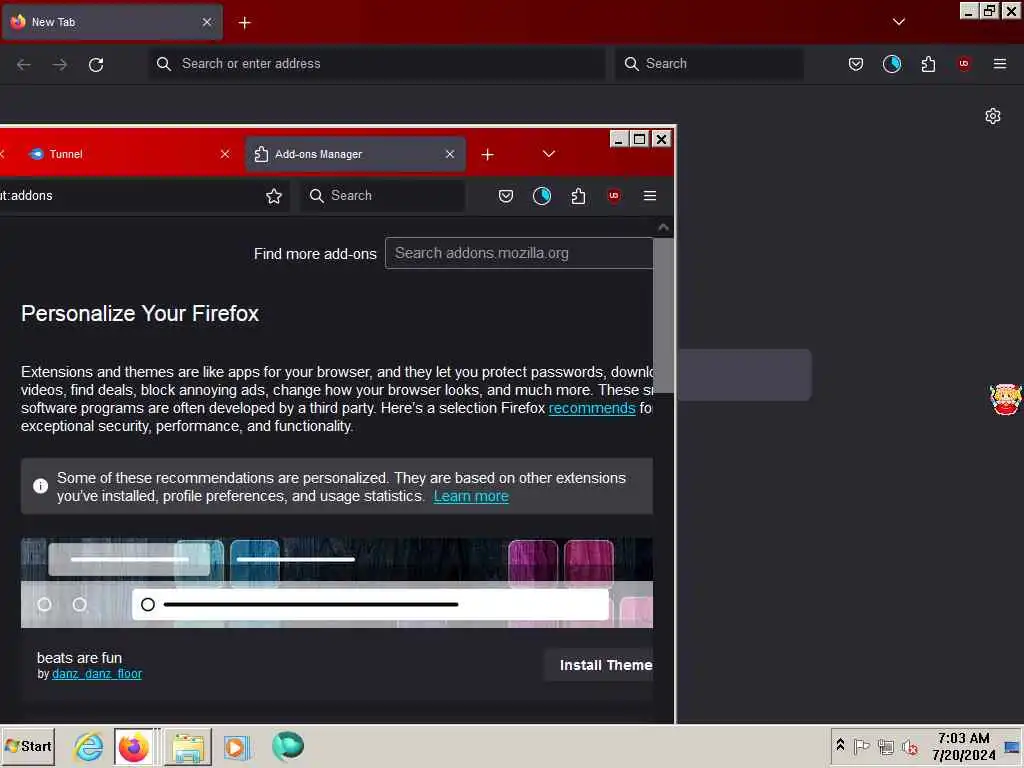Open hamburger menu in Add-ons window
The height and width of the screenshot is (768, 1024).
click(649, 196)
